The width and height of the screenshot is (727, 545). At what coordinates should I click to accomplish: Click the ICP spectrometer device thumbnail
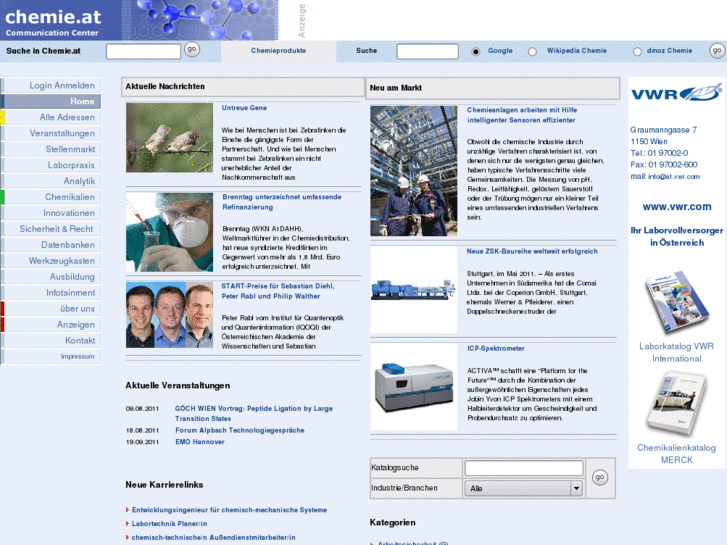point(414,387)
